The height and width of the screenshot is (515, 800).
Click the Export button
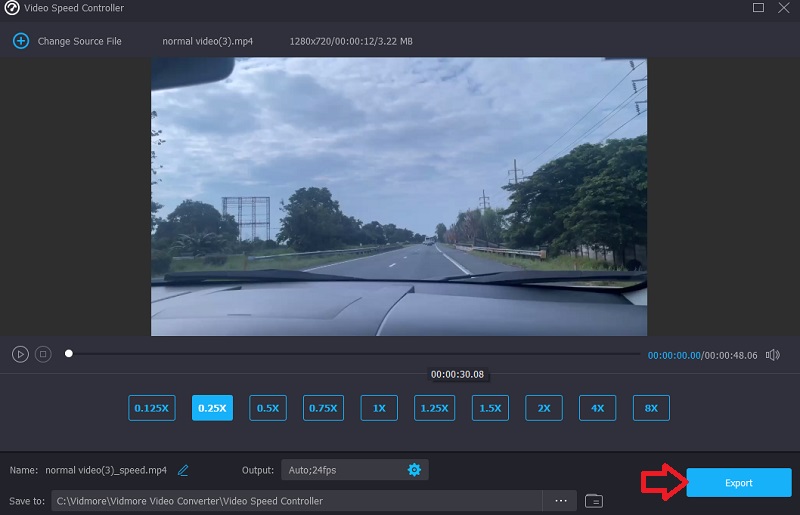click(738, 483)
